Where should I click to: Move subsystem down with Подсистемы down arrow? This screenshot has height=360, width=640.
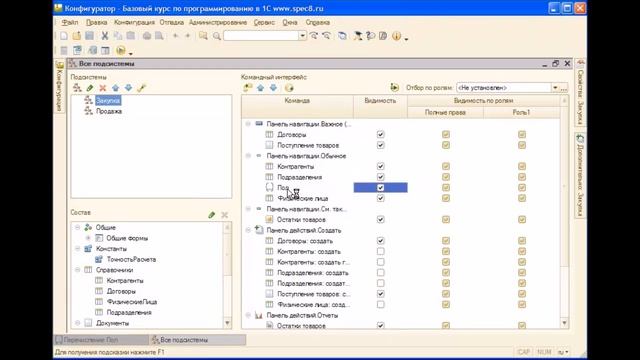click(129, 88)
